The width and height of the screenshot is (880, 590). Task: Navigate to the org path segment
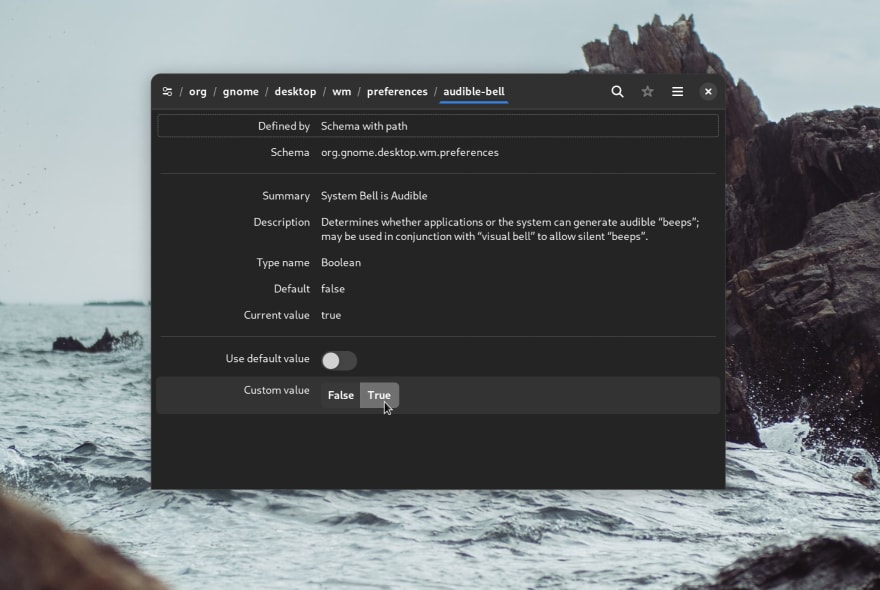click(x=198, y=92)
